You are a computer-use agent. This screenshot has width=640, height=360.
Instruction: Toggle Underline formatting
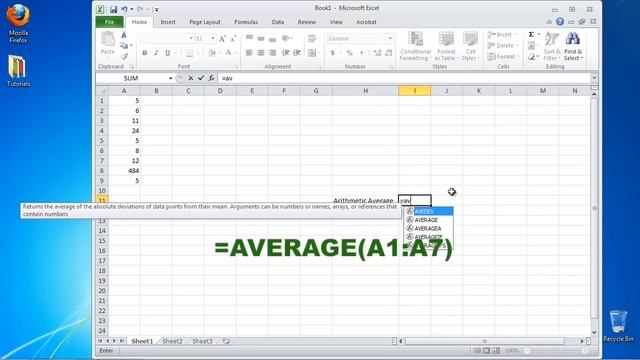pos(167,53)
